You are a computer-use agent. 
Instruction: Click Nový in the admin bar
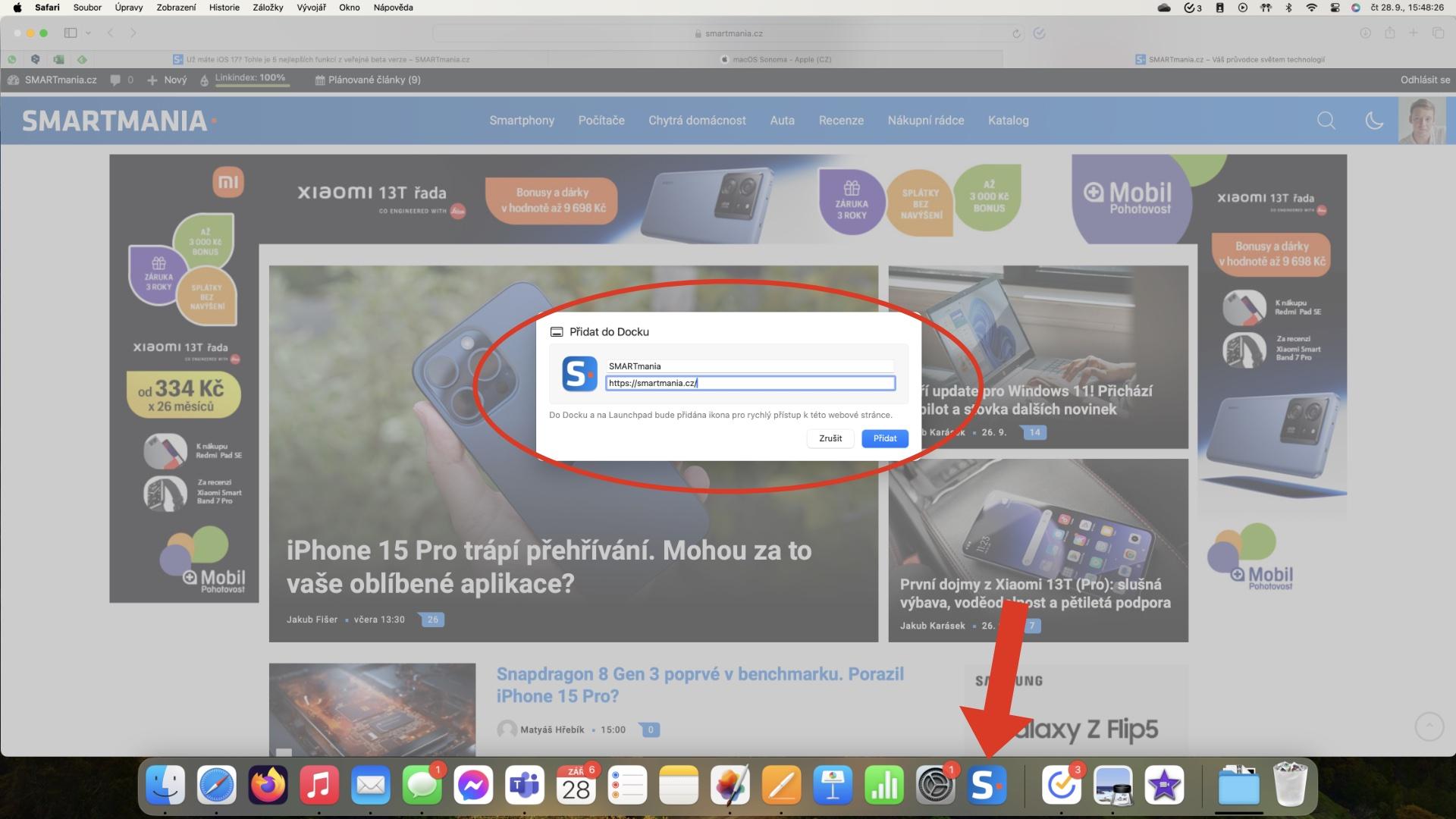(167, 80)
